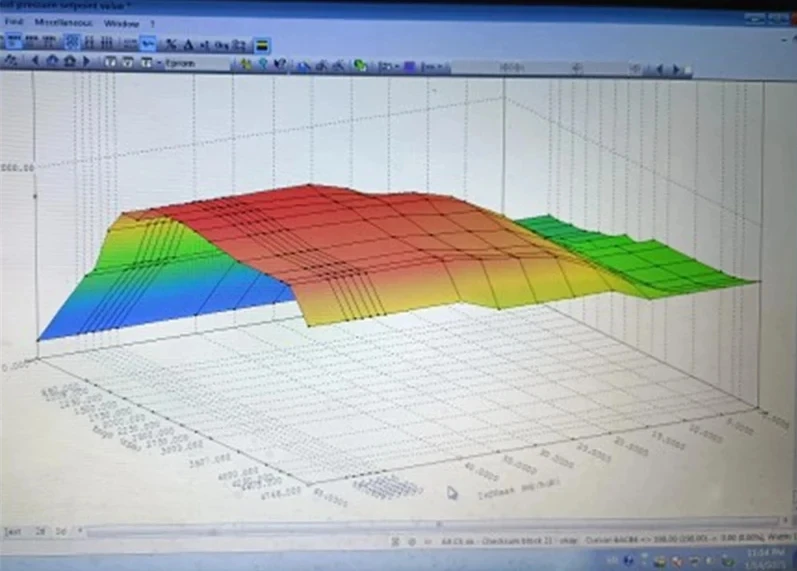Click the axis label 40.0000
The height and width of the screenshot is (571, 797).
pyautogui.click(x=481, y=474)
